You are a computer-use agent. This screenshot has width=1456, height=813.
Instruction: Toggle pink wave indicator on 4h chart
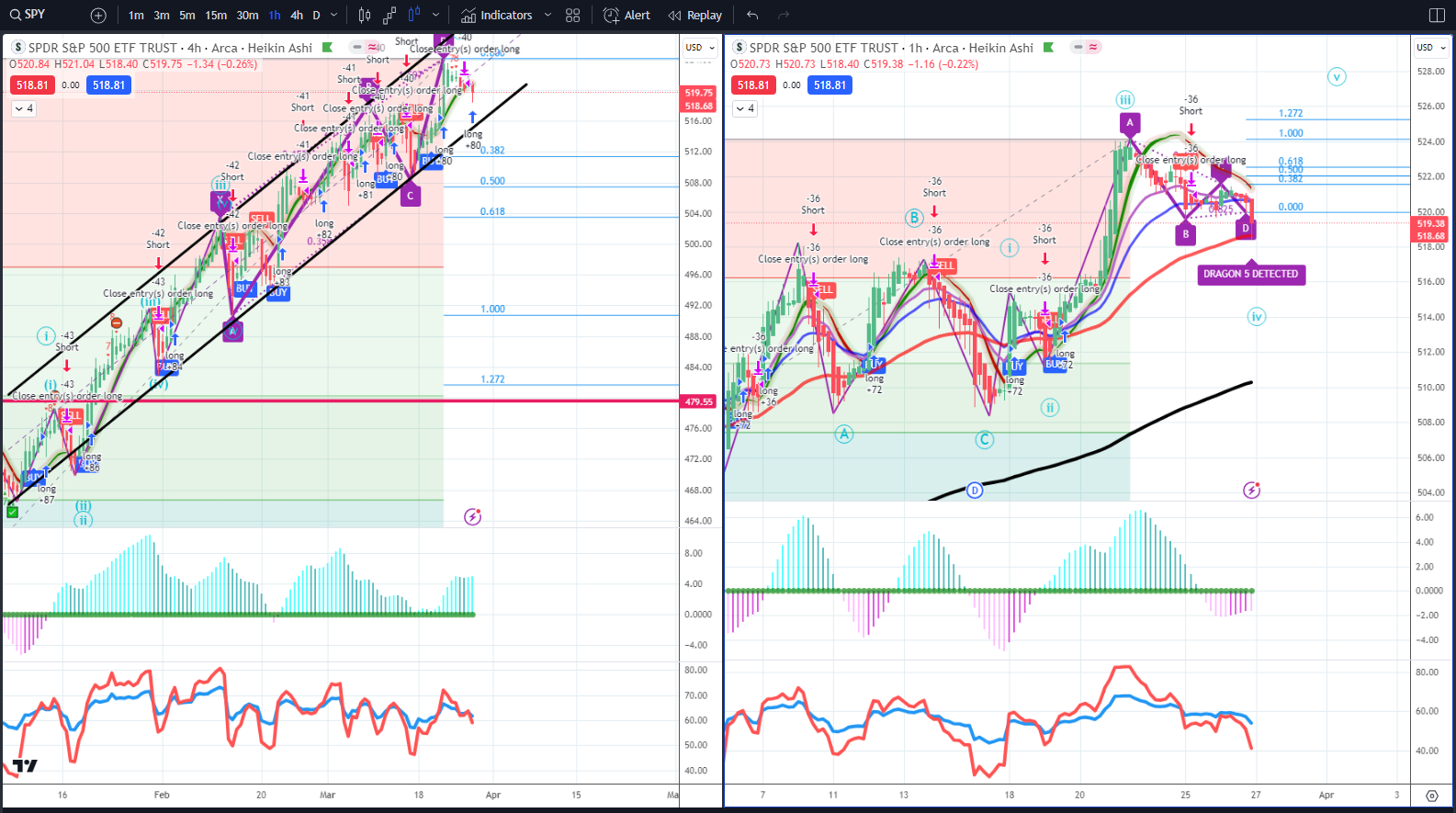click(372, 47)
